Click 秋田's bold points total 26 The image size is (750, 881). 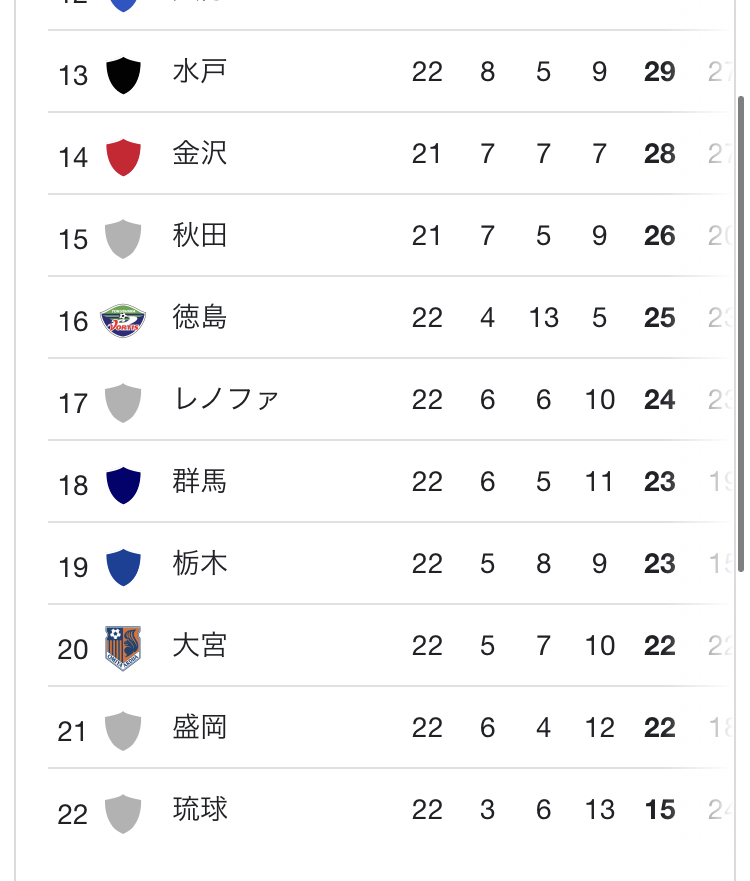[x=660, y=236]
